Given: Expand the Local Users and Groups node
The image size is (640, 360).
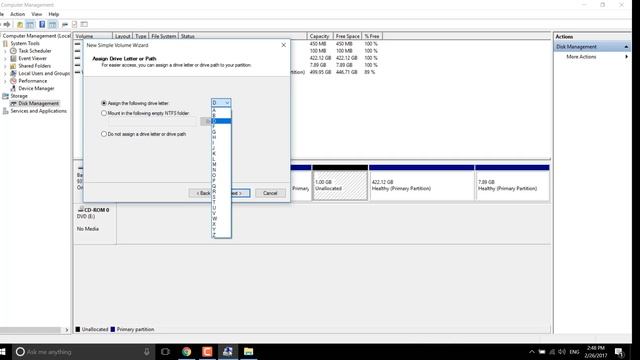Looking at the screenshot, I should (5, 73).
